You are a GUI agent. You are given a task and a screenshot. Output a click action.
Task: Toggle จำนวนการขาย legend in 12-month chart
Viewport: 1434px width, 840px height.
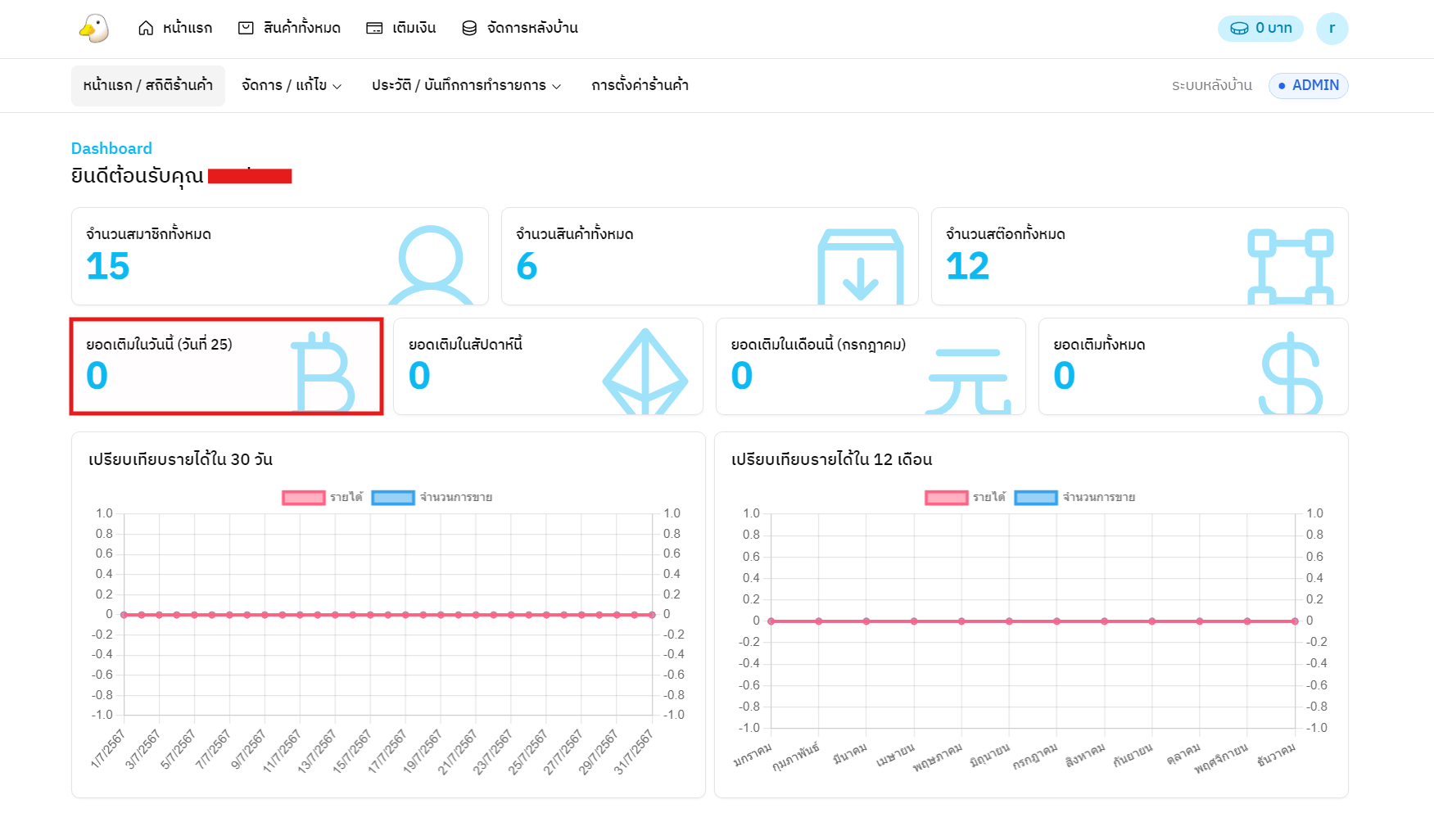coord(1074,497)
